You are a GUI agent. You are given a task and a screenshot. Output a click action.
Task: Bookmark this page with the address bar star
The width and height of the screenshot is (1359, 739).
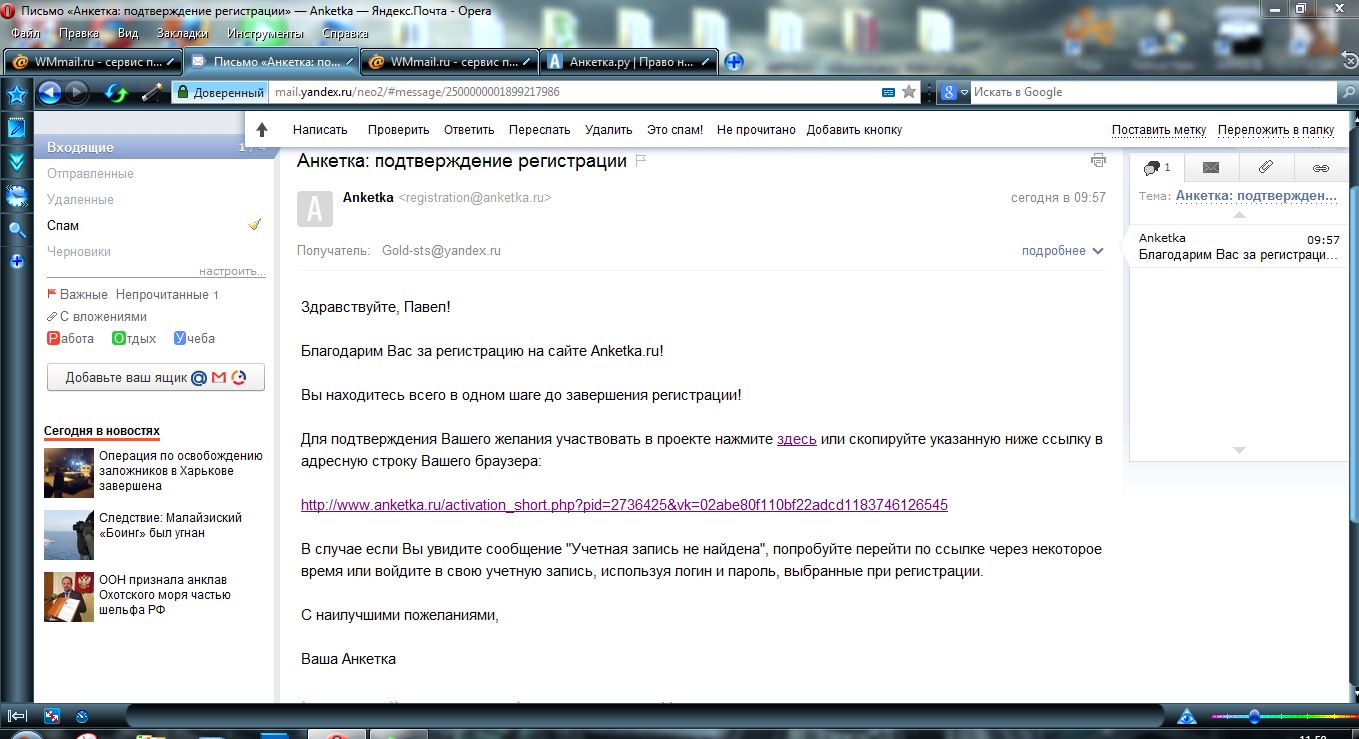(909, 92)
